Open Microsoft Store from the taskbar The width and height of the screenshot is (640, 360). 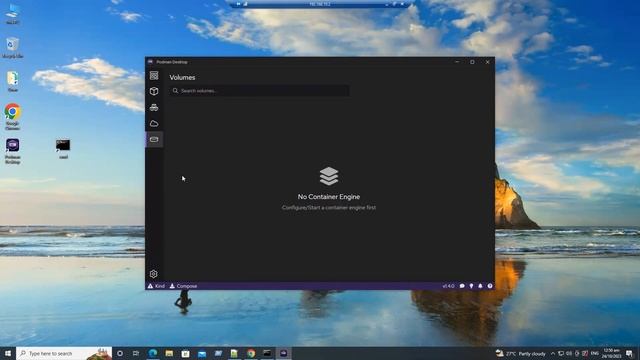185,353
